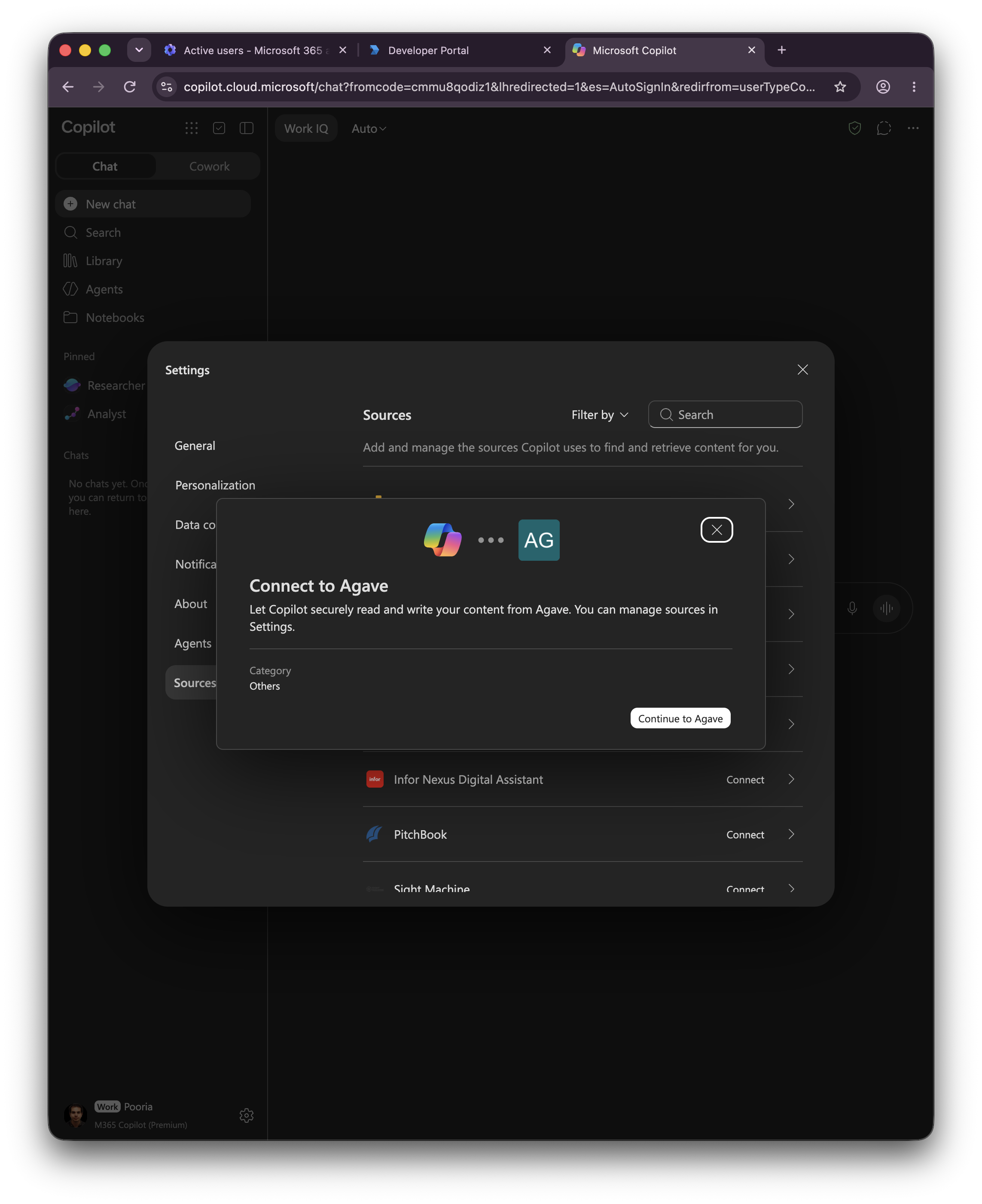Click Continue to Agave button
The width and height of the screenshot is (982, 1204).
[680, 718]
